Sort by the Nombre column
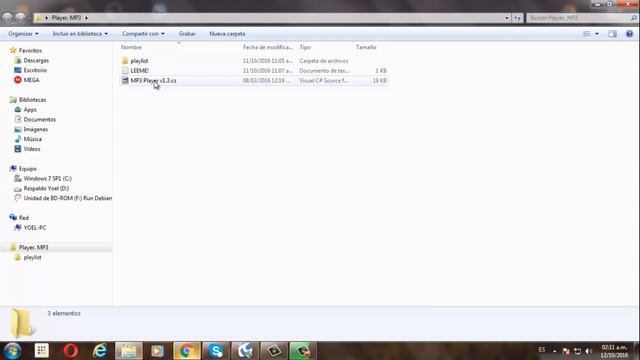Image resolution: width=640 pixels, height=360 pixels. click(131, 47)
